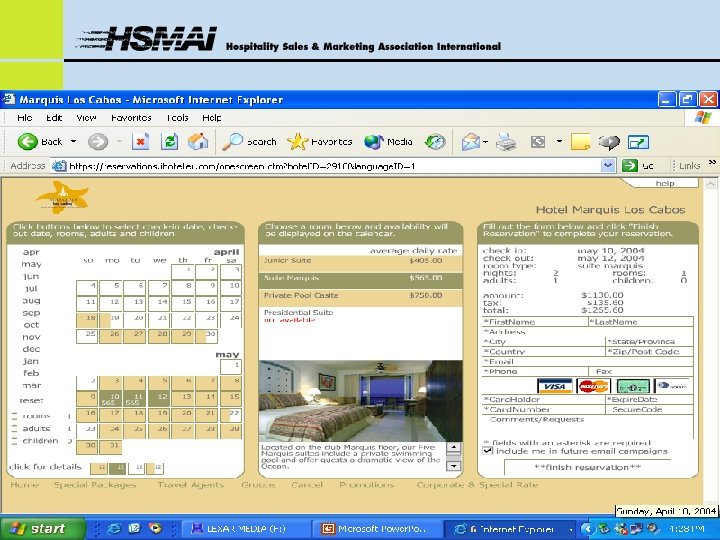Expand the Links toolbar chevron
The image size is (720, 540).
[x=712, y=162]
